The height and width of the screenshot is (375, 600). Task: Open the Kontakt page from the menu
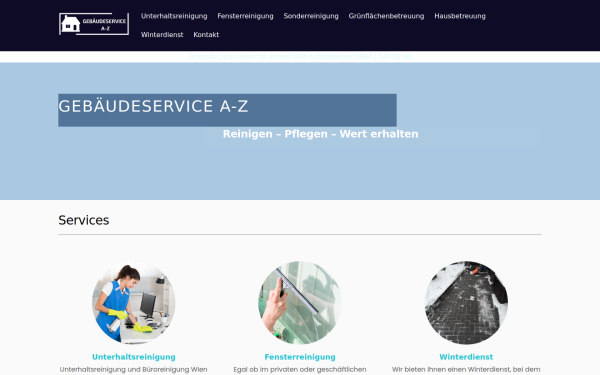point(206,34)
